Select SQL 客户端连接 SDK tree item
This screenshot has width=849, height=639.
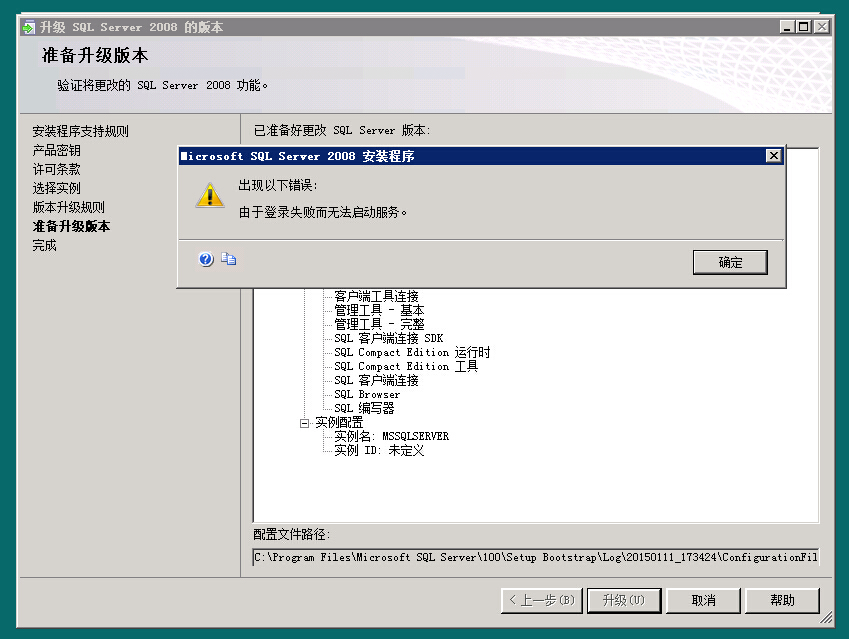tap(389, 338)
